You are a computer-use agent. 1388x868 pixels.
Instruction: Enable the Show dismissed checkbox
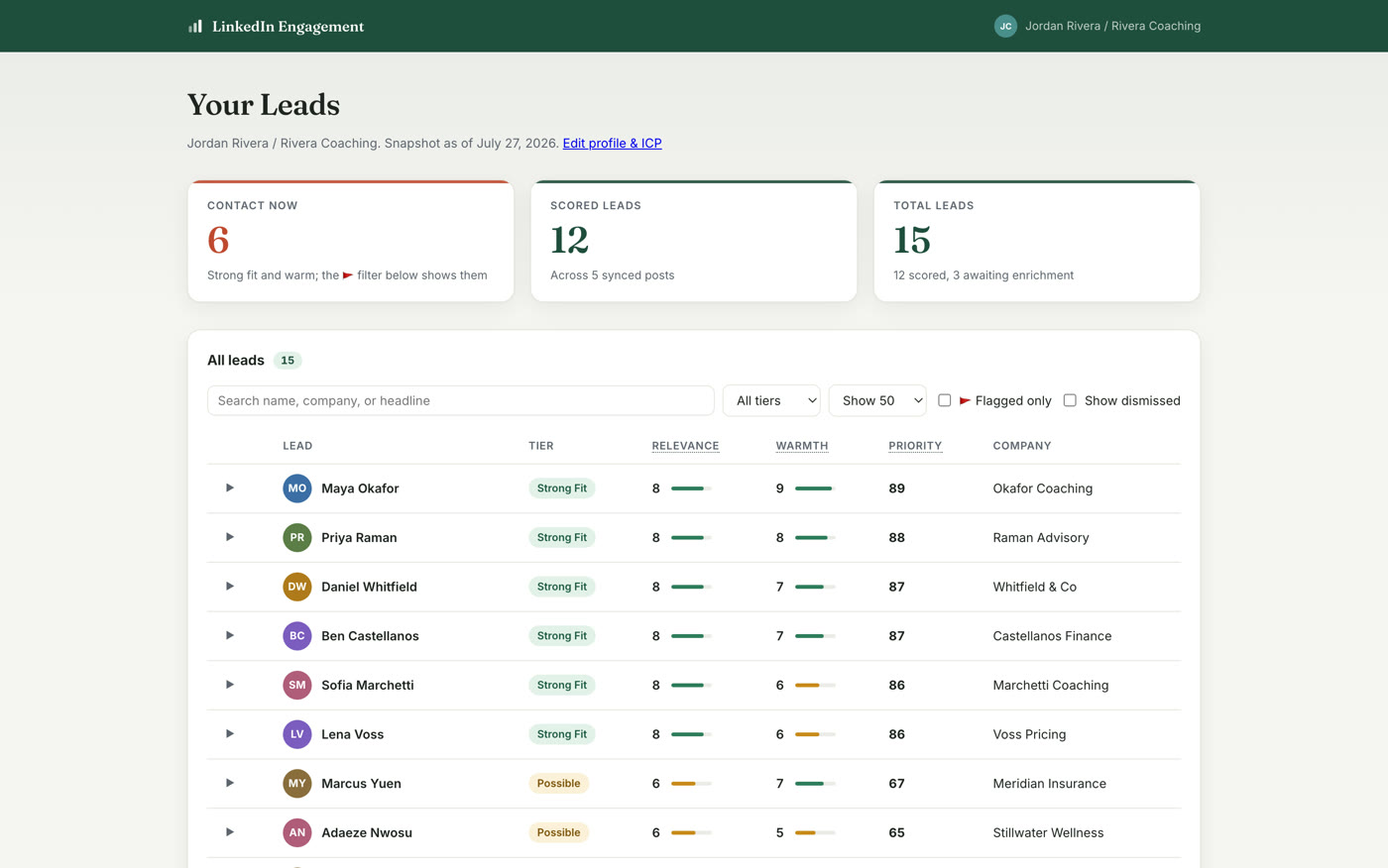tap(1070, 400)
